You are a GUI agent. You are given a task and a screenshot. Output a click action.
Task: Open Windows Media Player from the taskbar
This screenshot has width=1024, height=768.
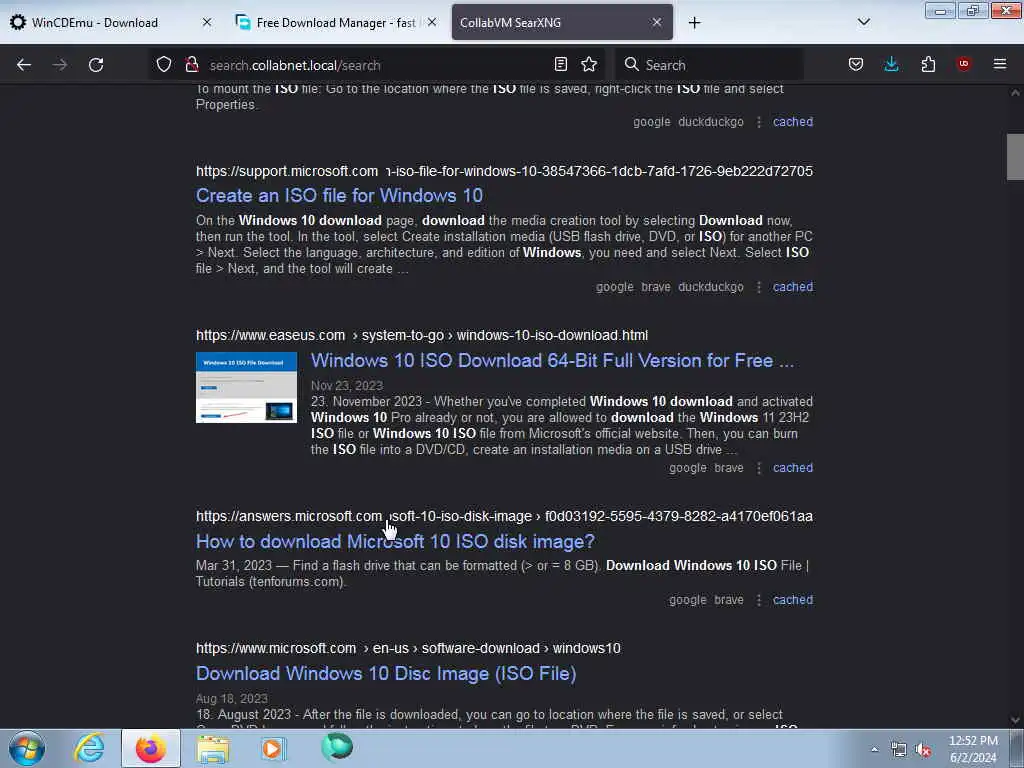coord(273,748)
